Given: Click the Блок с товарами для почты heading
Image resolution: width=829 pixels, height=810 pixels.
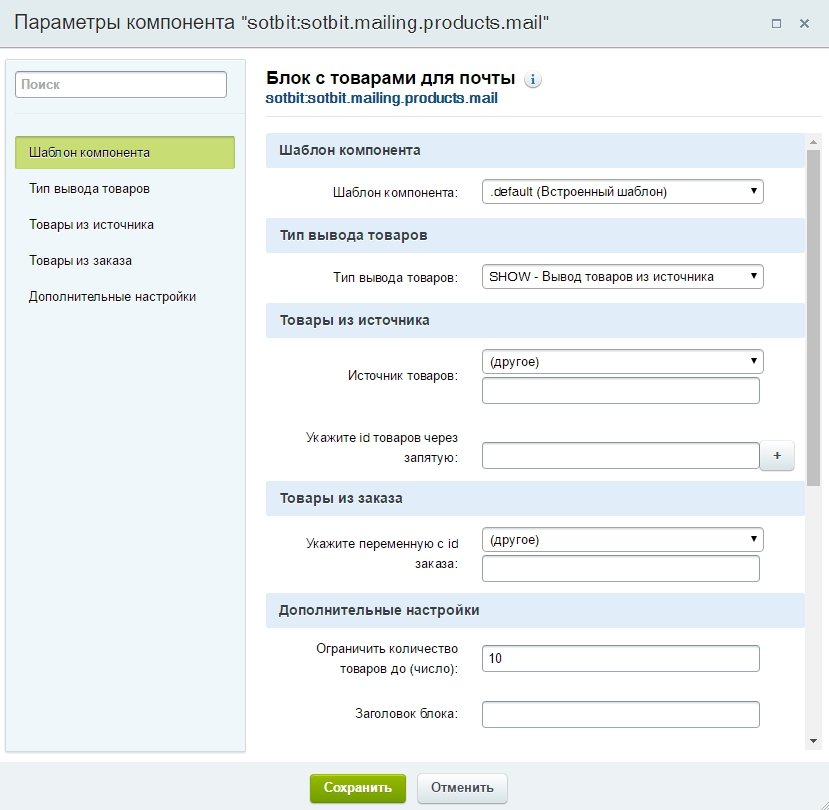Looking at the screenshot, I should pyautogui.click(x=390, y=78).
